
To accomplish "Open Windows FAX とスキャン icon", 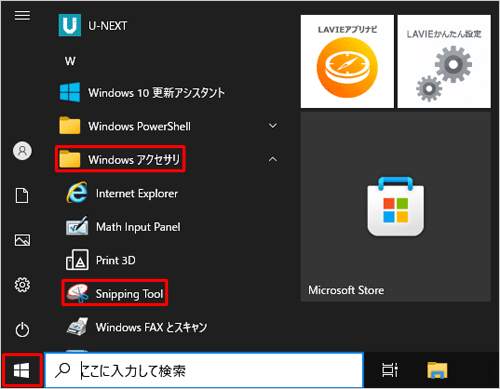I will [x=77, y=327].
